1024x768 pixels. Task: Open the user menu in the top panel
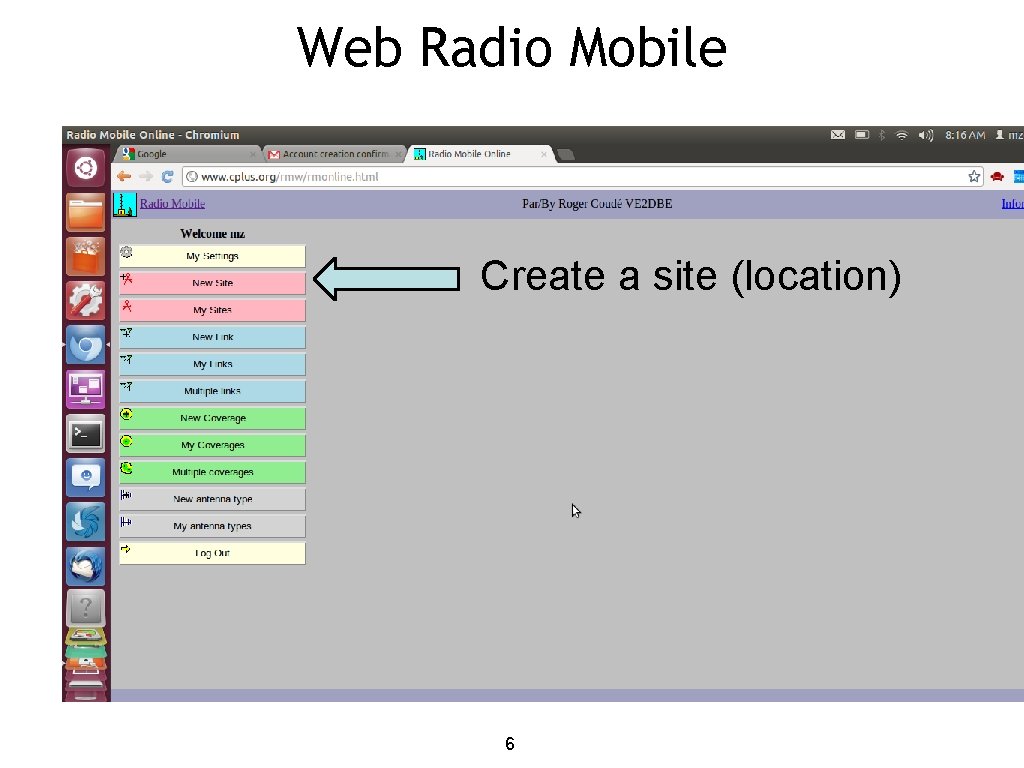coord(1009,135)
